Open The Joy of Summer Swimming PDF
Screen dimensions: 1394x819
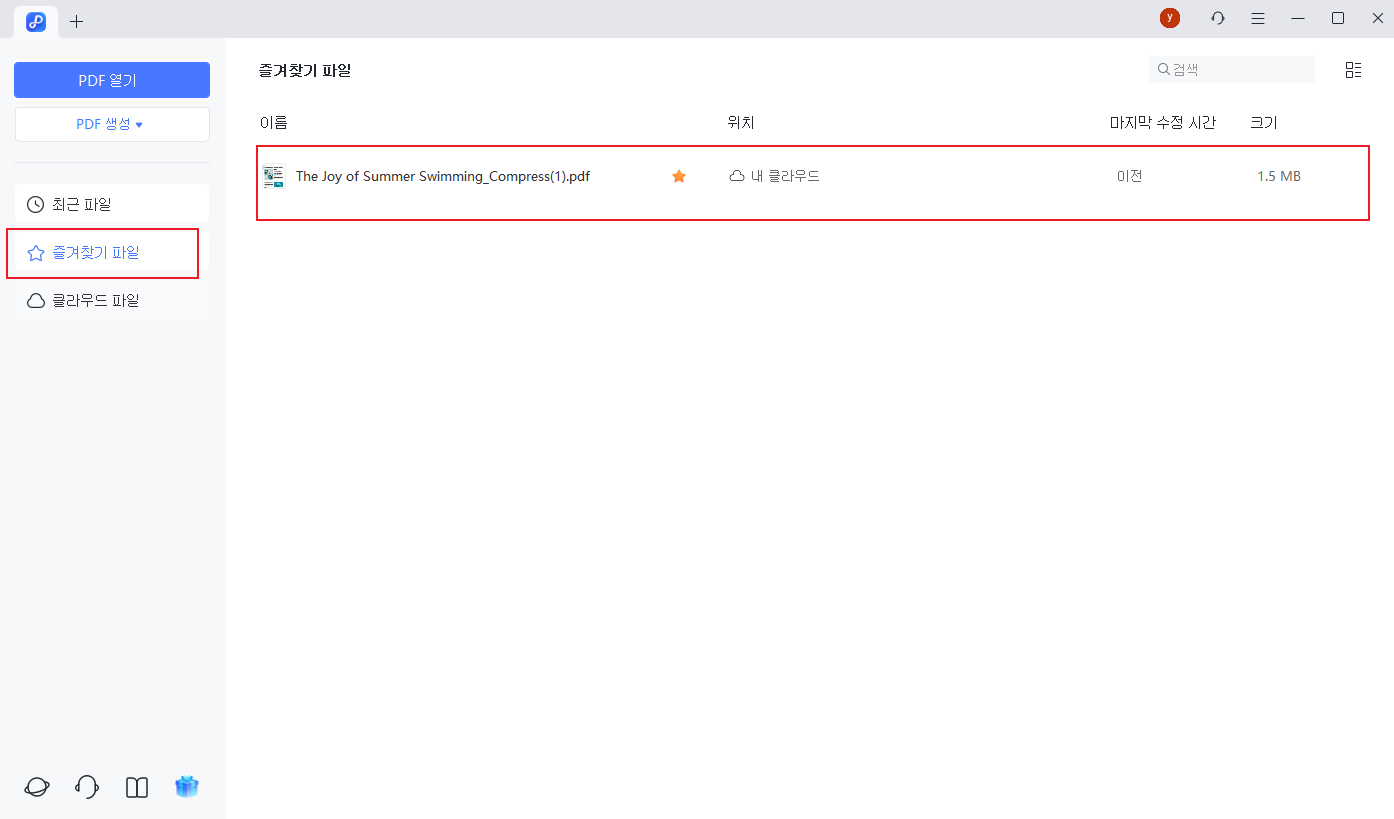[x=443, y=176]
